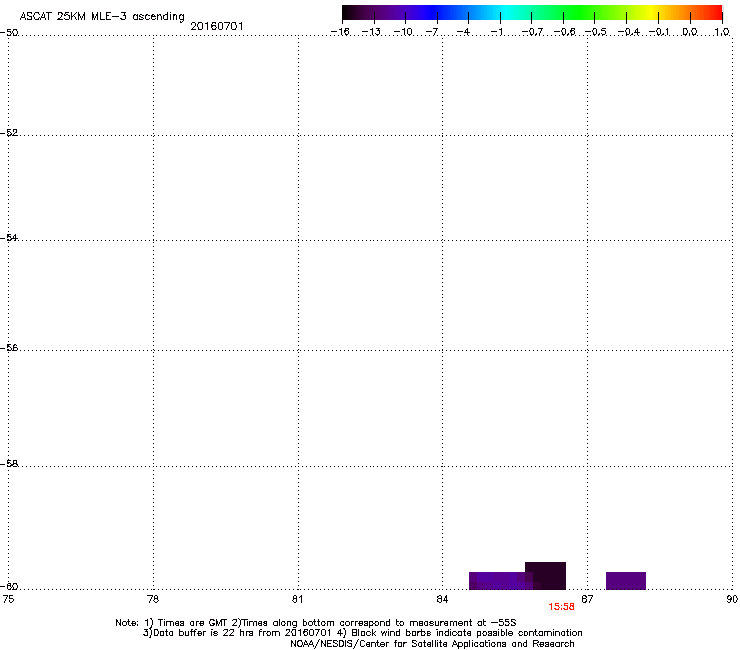Image resolution: width=740 pixels, height=650 pixels.
Task: Click the -0.5 label on the color scale
Action: (x=596, y=32)
